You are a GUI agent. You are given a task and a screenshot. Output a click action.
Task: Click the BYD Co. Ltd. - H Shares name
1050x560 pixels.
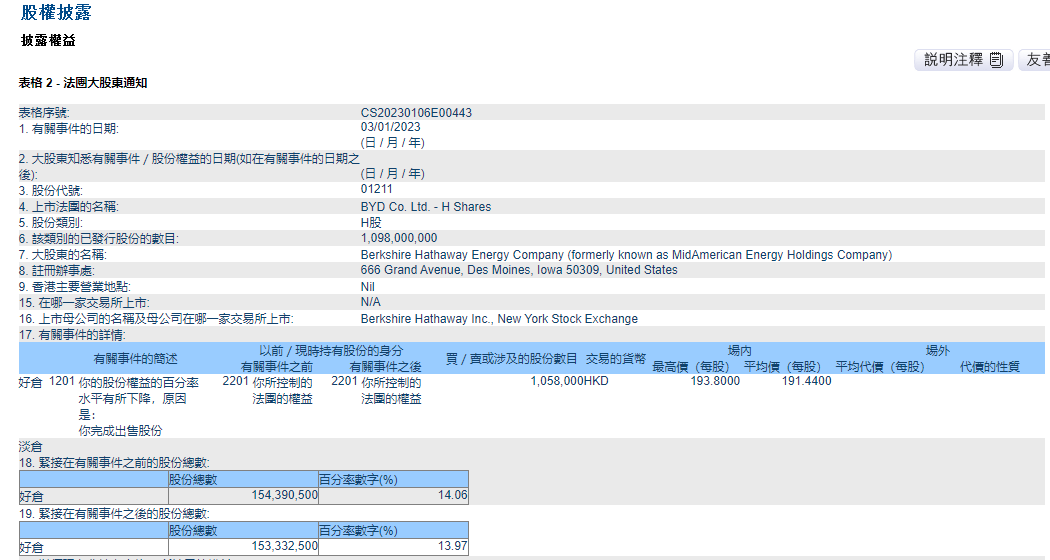425,207
